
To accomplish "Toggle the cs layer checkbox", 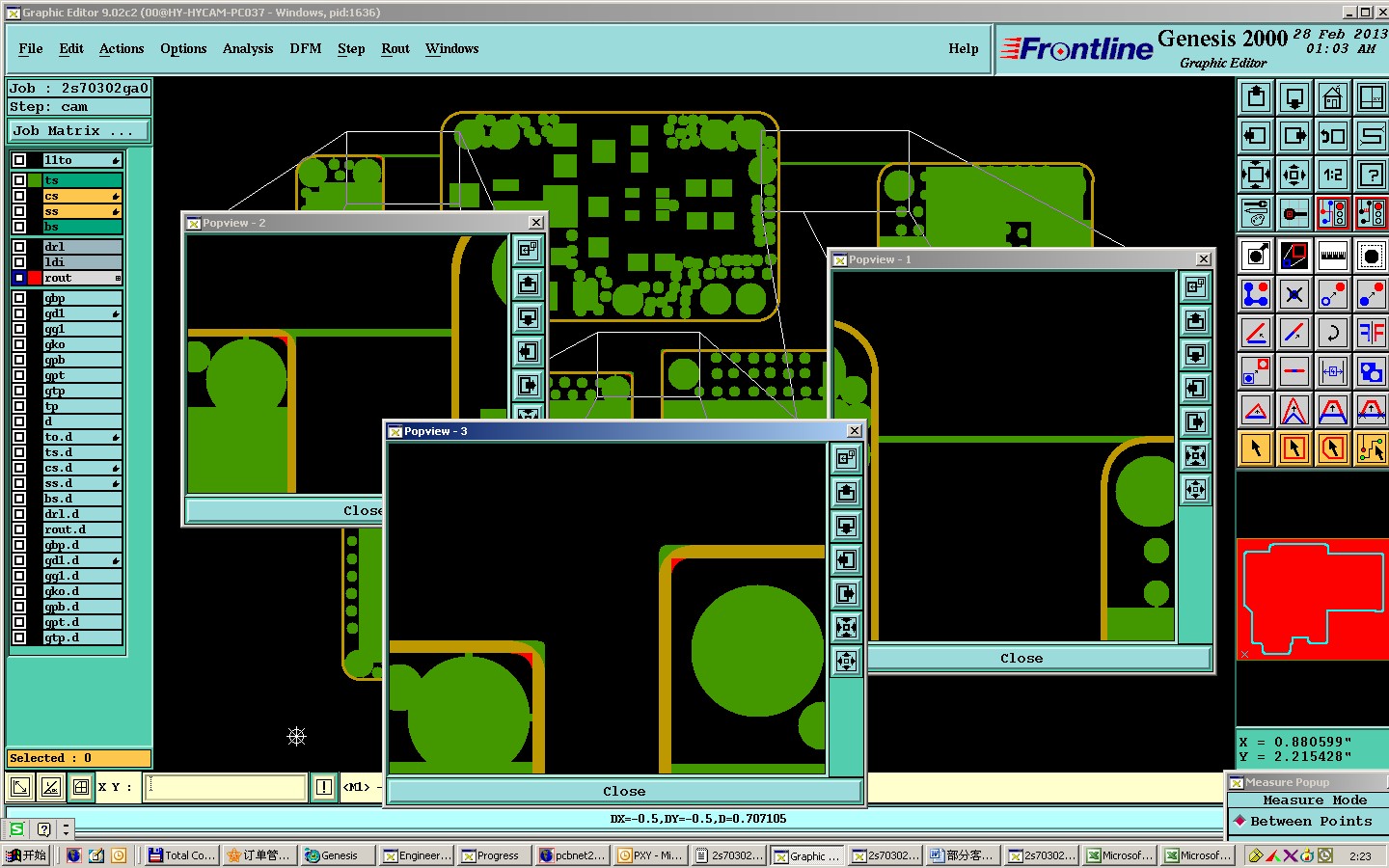I will [x=19, y=196].
